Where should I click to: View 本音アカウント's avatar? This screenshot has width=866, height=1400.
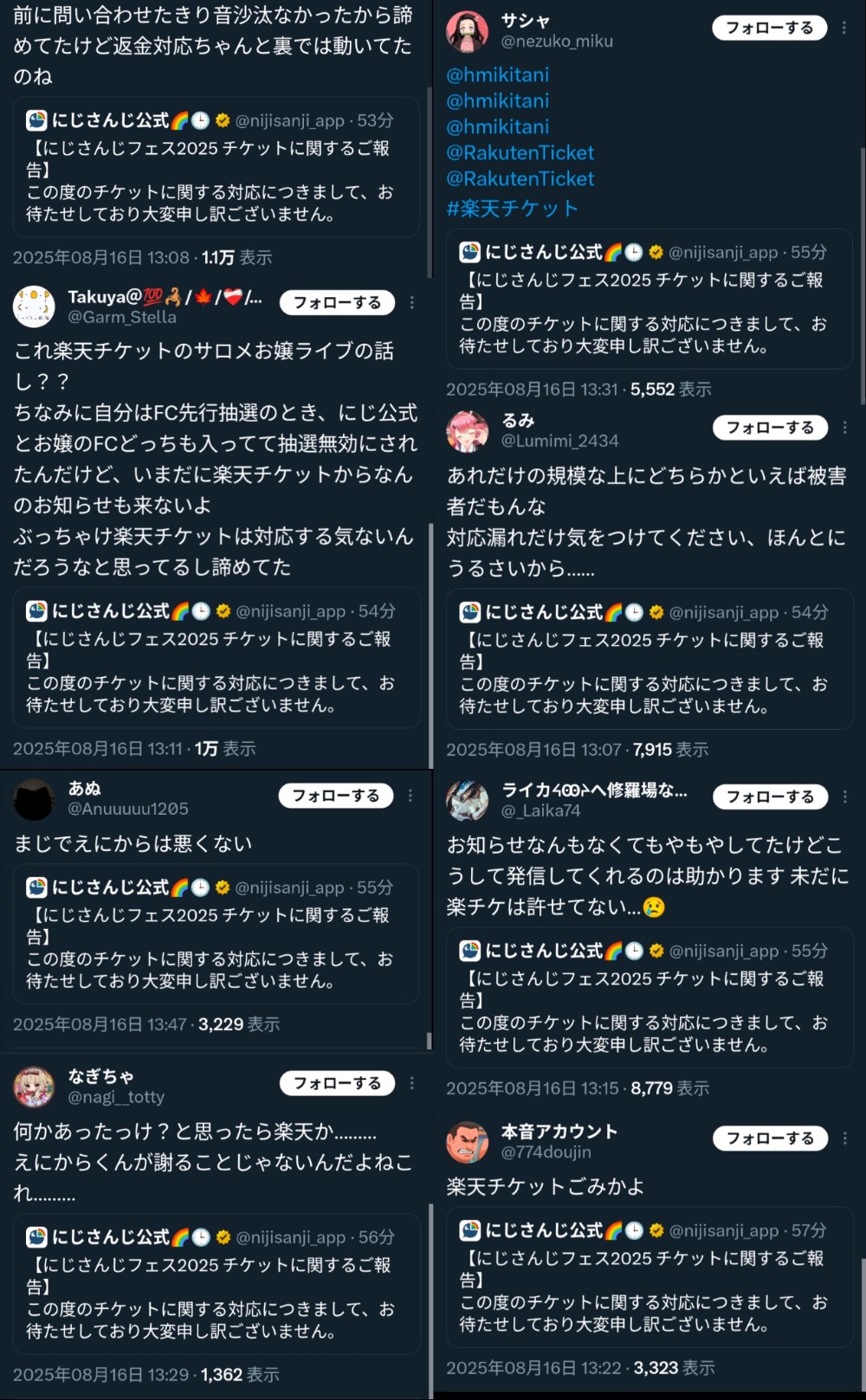click(468, 1142)
